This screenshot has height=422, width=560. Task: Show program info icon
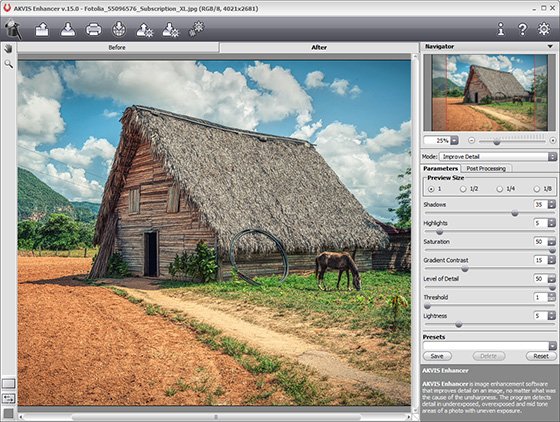pyautogui.click(x=501, y=29)
